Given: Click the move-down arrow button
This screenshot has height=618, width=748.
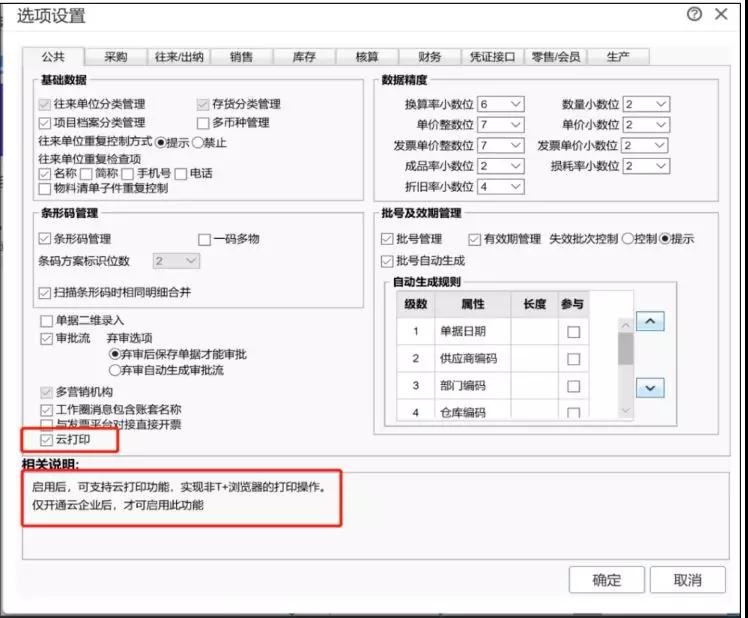Looking at the screenshot, I should click(x=651, y=388).
